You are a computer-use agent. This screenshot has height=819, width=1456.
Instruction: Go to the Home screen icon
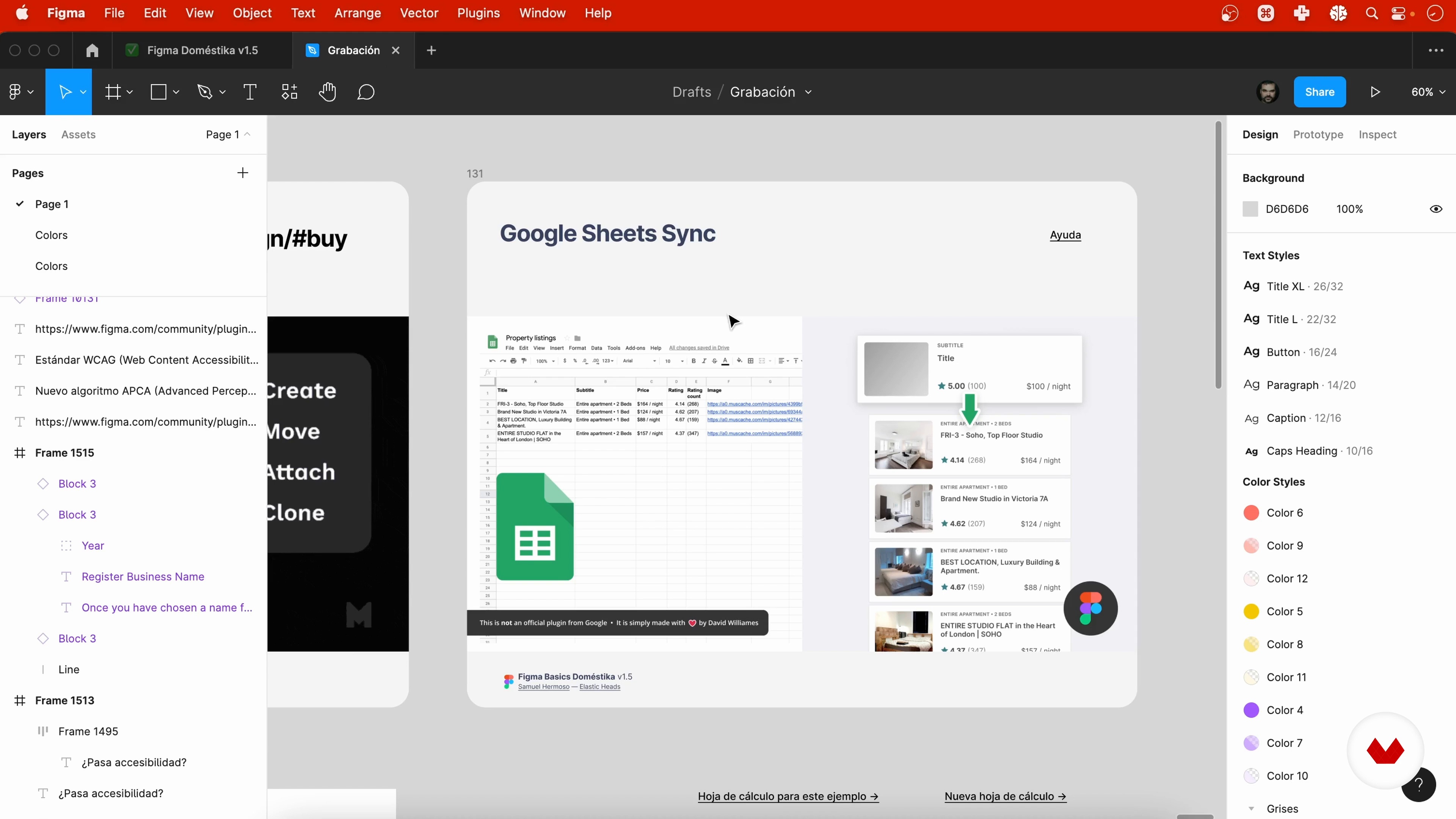click(92, 50)
